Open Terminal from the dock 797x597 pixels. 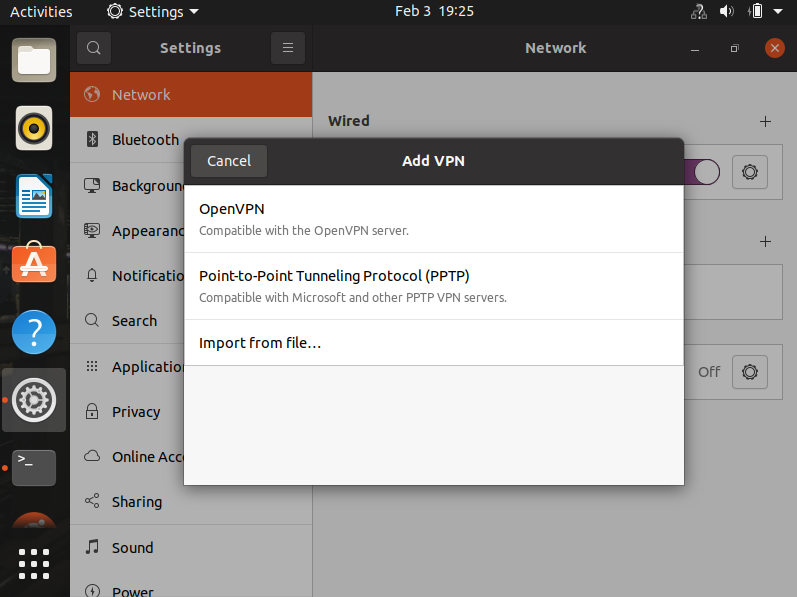34,468
